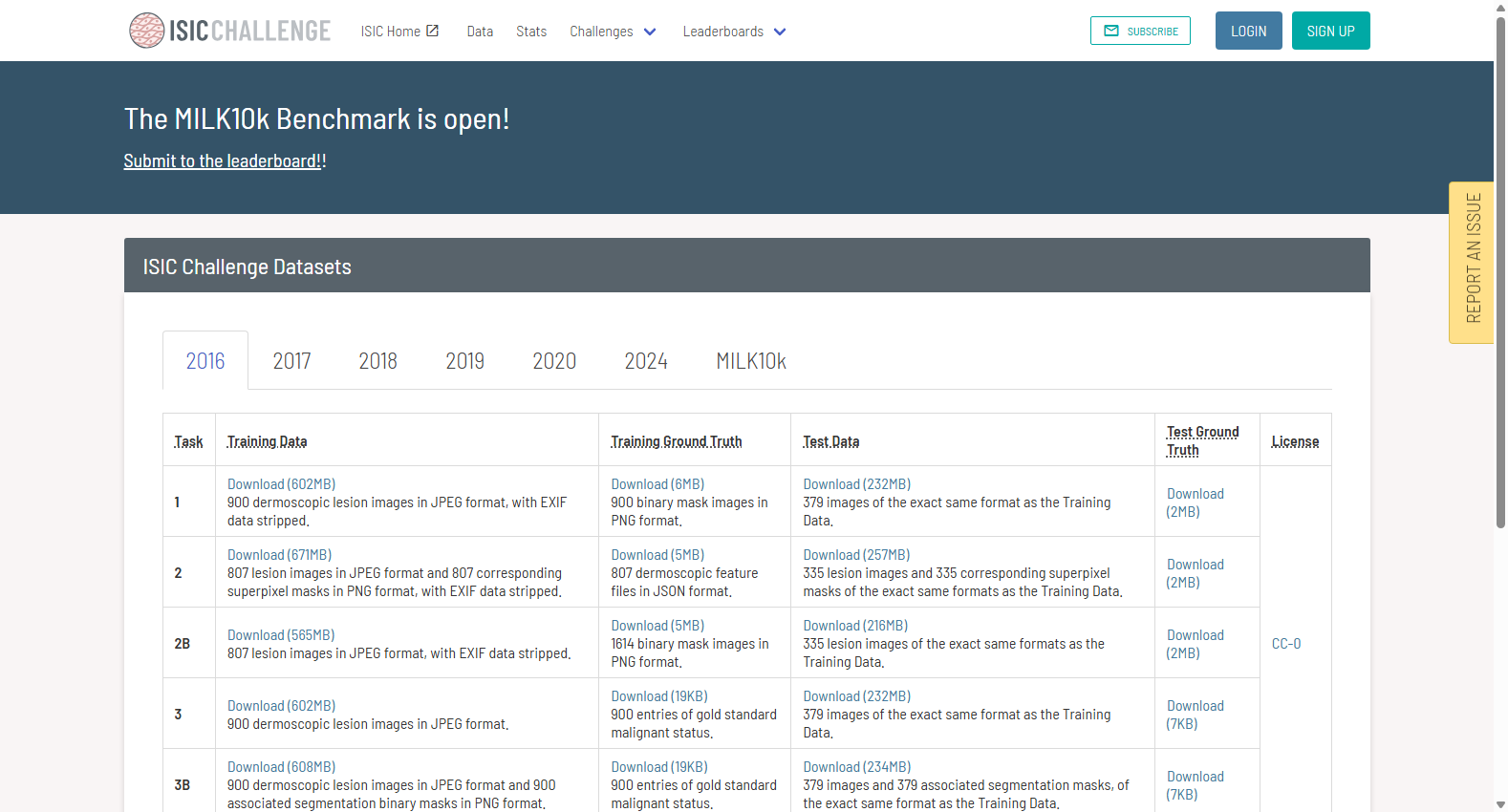1508x812 pixels.
Task: Expand the Challenges dropdown menu
Action: [x=613, y=32]
